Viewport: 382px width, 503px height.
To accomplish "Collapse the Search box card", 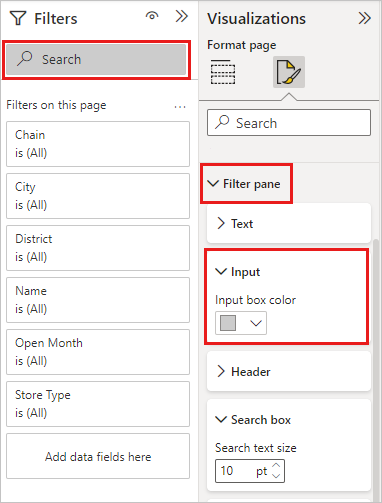I will (221, 420).
